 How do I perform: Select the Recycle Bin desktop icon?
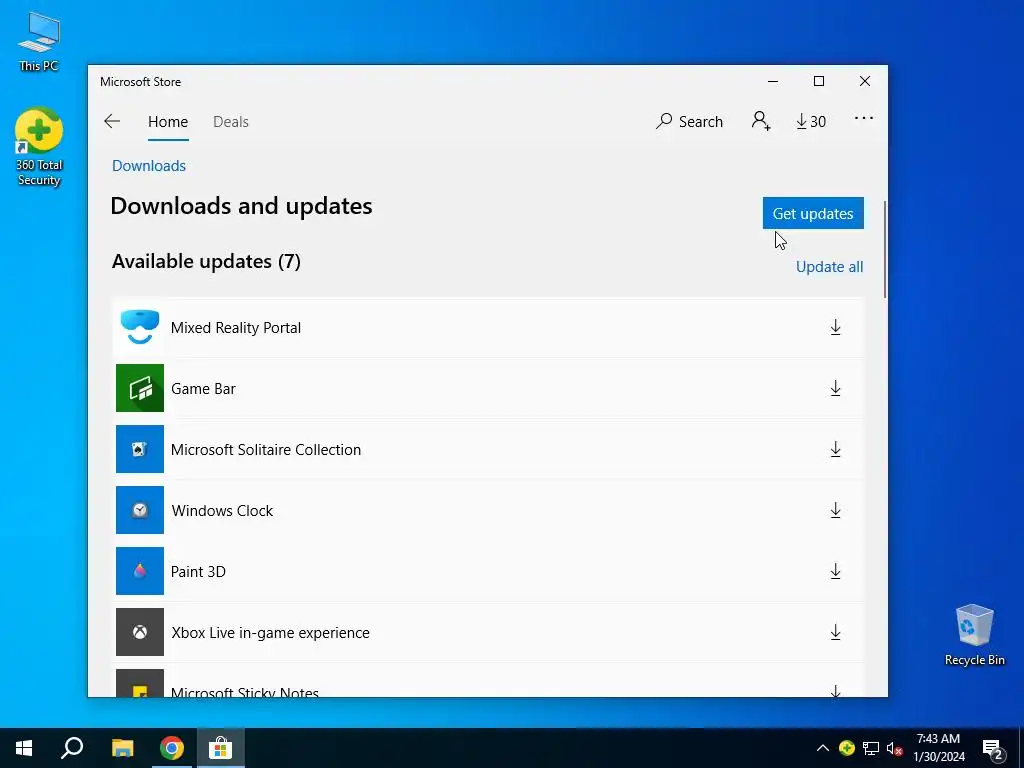(974, 635)
